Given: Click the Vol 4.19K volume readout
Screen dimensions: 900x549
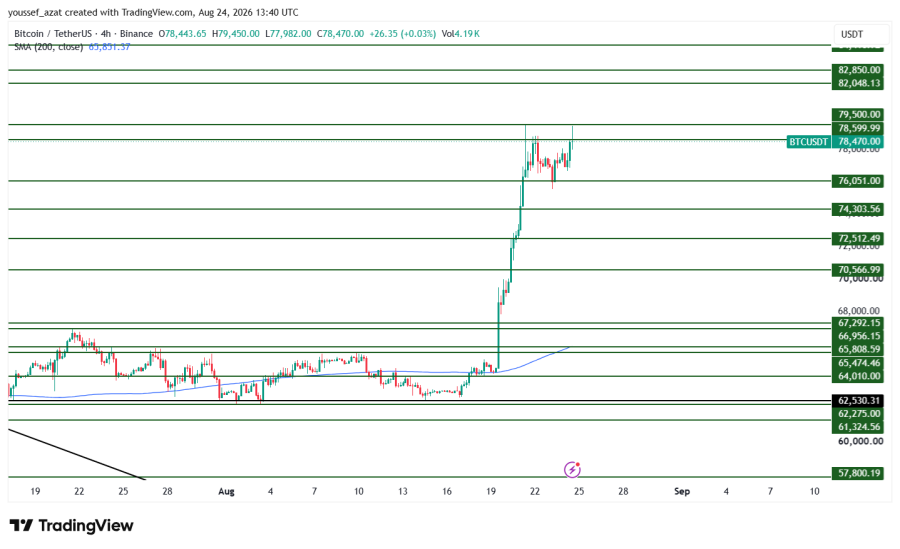Looking at the screenshot, I should [460, 34].
